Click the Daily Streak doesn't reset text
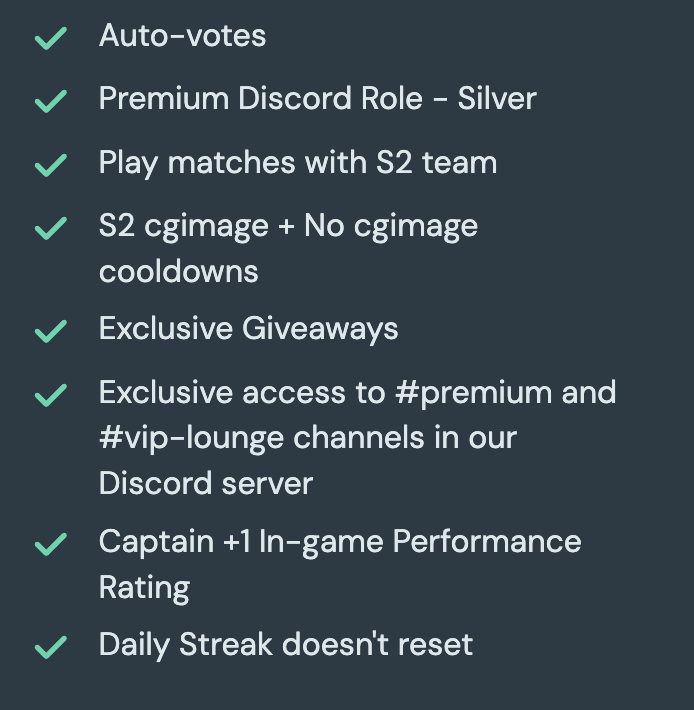694x710 pixels. tap(285, 645)
